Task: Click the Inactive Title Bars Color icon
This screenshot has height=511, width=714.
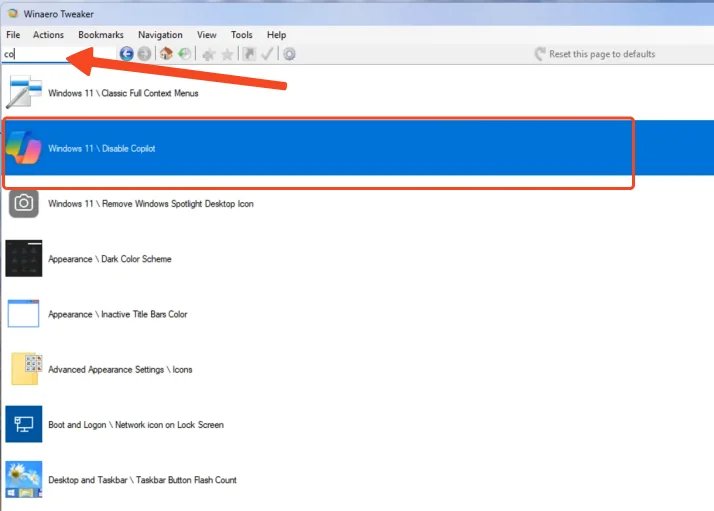Action: coord(24,314)
